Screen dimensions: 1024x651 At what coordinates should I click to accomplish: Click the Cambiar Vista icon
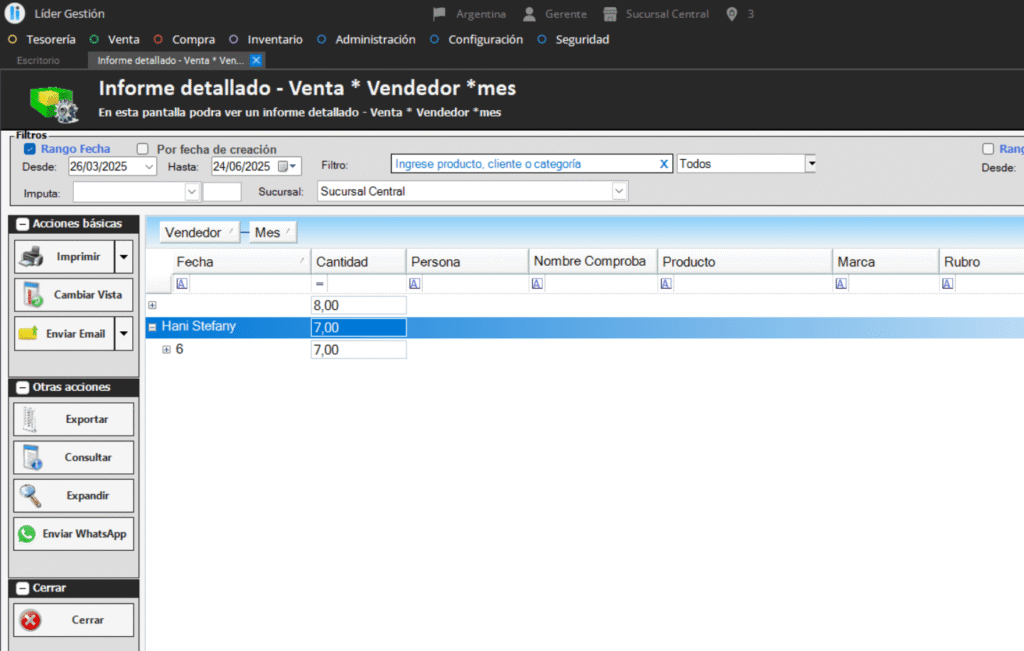pyautogui.click(x=32, y=295)
